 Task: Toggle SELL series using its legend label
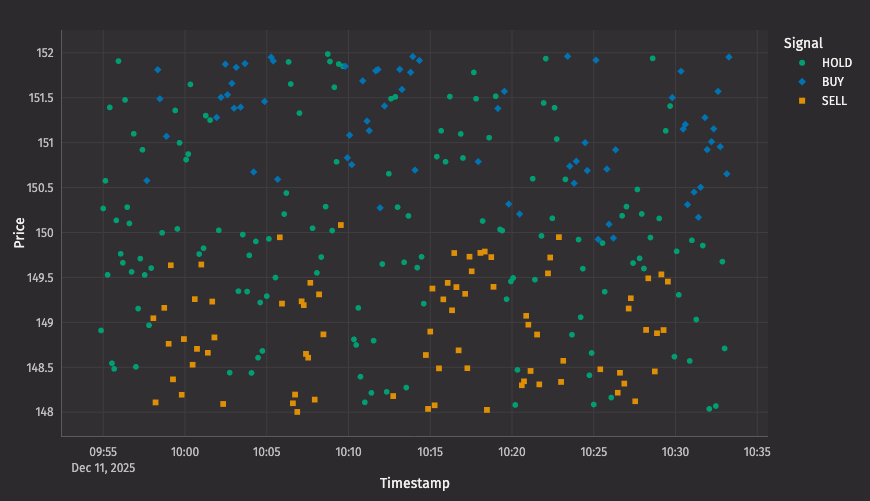[x=834, y=101]
